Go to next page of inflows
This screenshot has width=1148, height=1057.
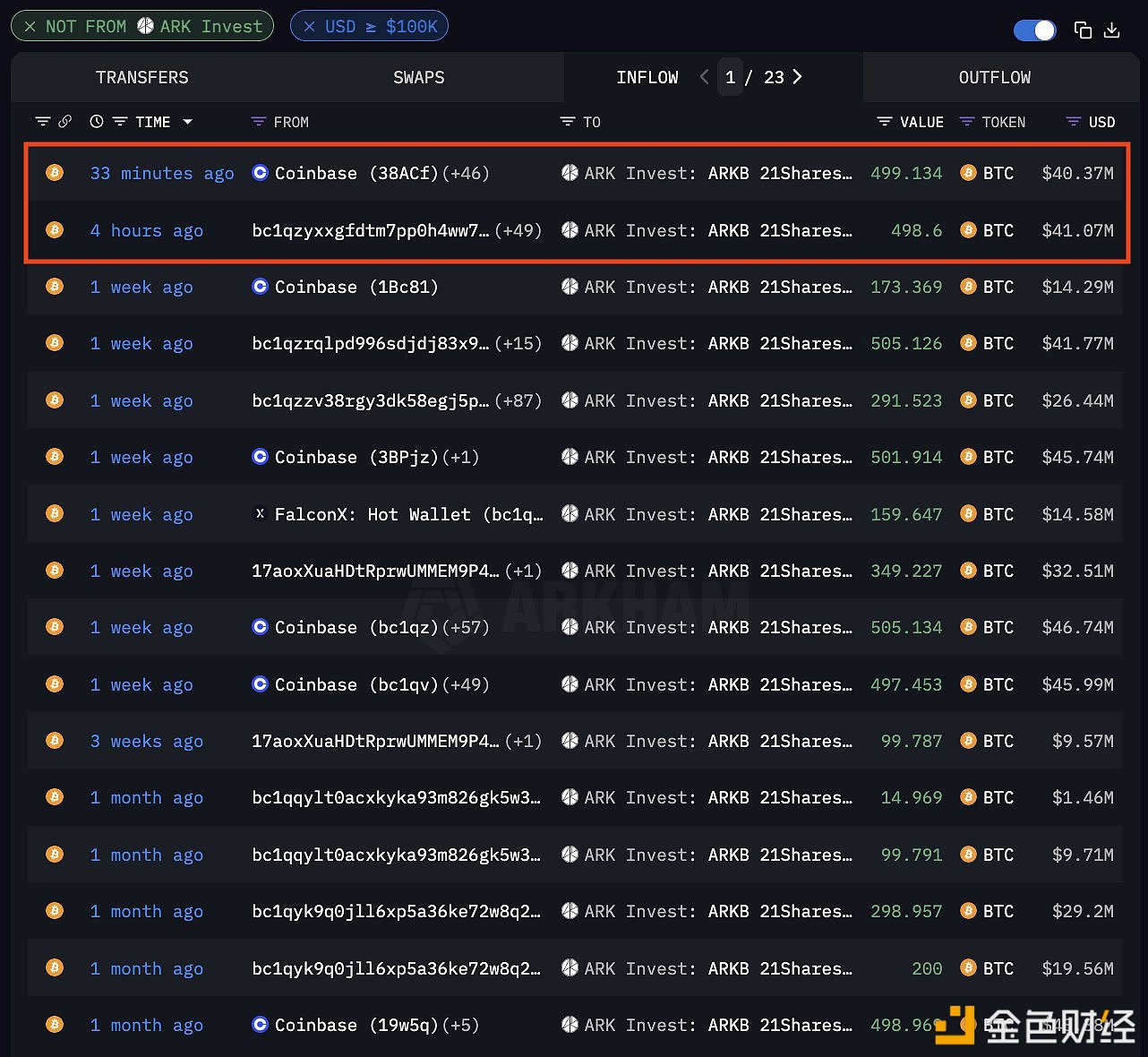797,77
